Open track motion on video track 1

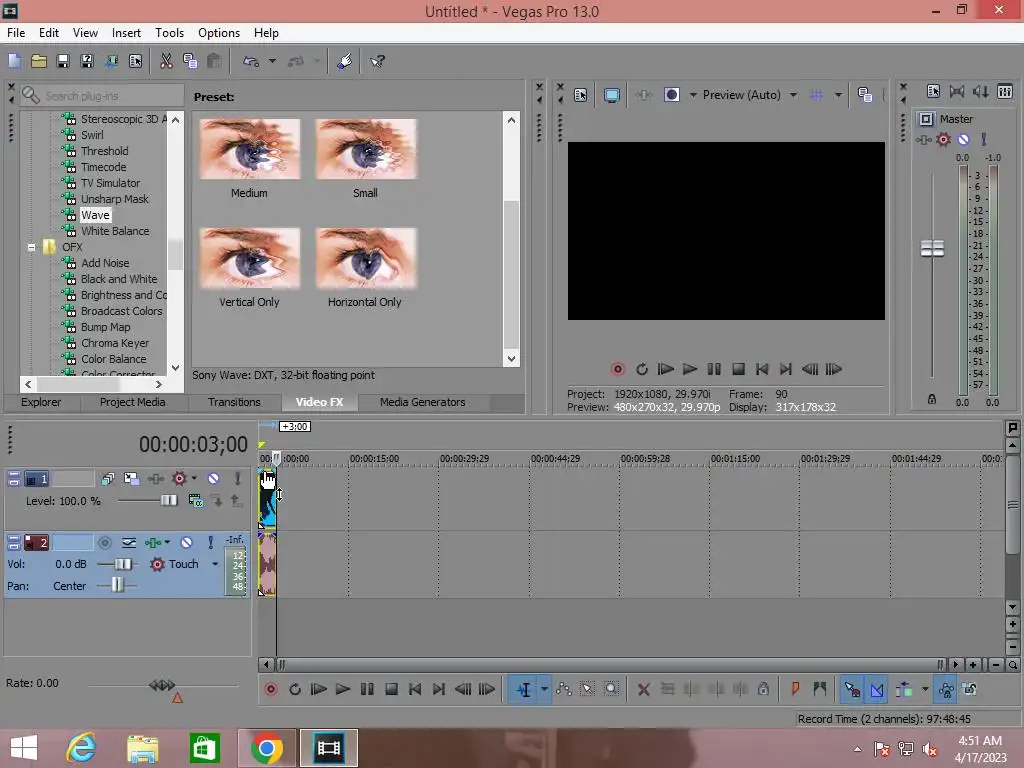coord(131,479)
